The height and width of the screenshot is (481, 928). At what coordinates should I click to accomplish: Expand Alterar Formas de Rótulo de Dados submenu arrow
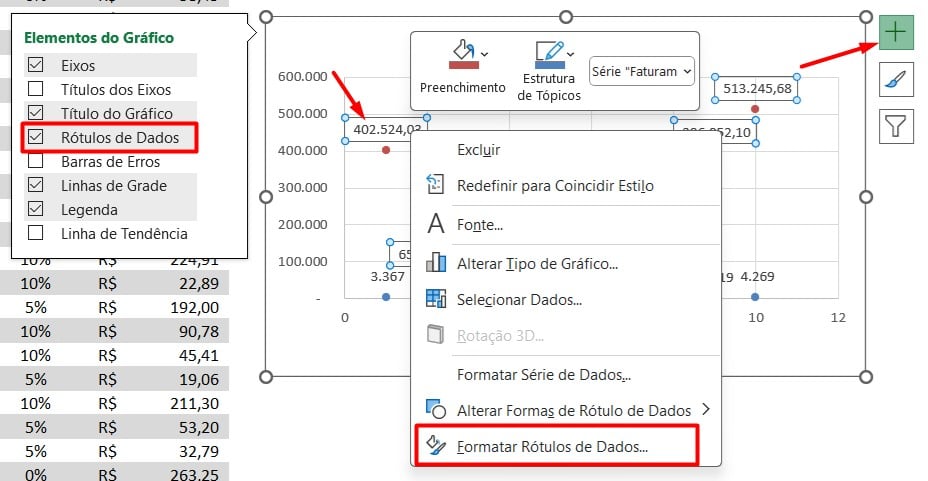coord(705,409)
